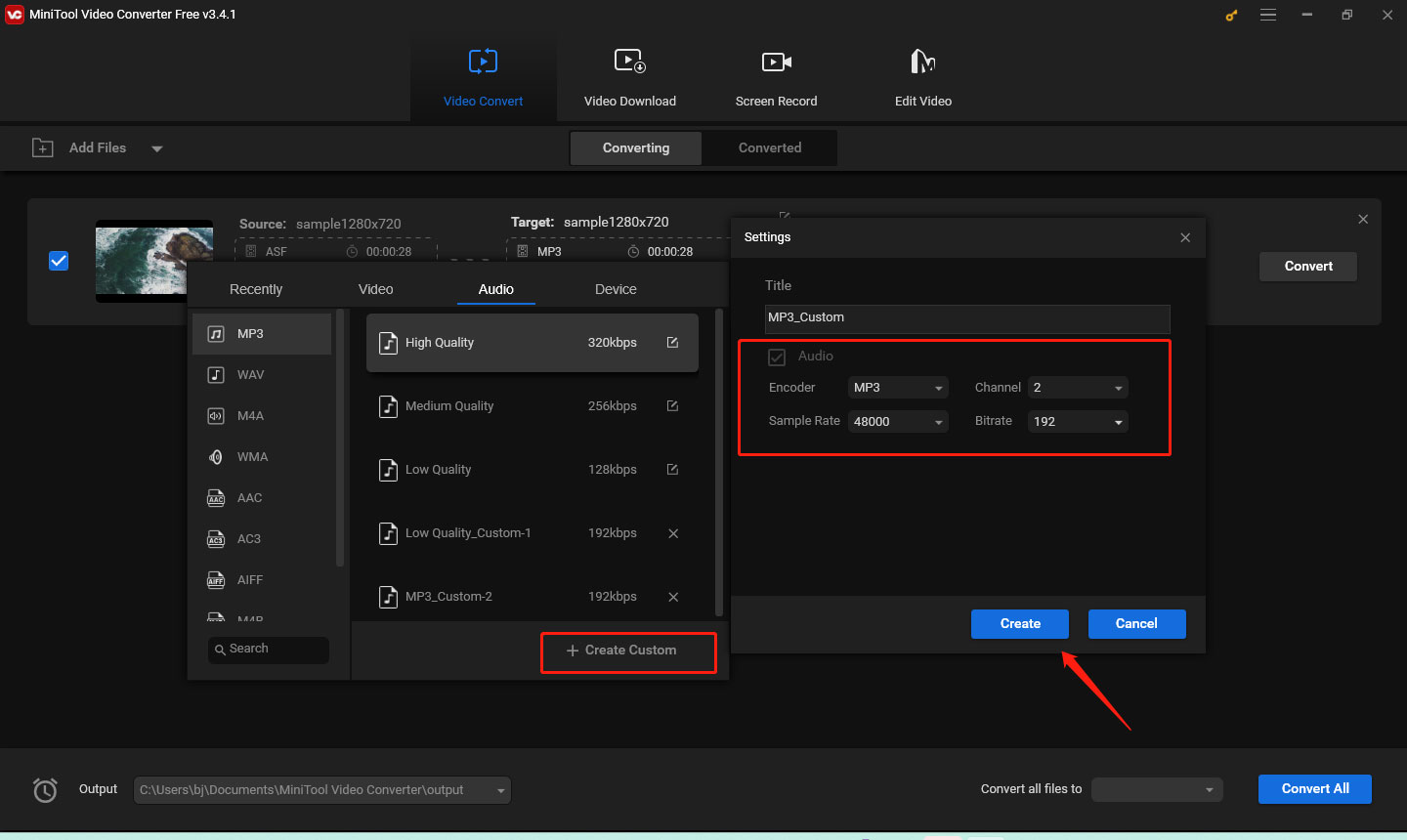Click the Title input field MP3_Custom
Viewport: 1407px width, 840px height.
pyautogui.click(x=967, y=318)
